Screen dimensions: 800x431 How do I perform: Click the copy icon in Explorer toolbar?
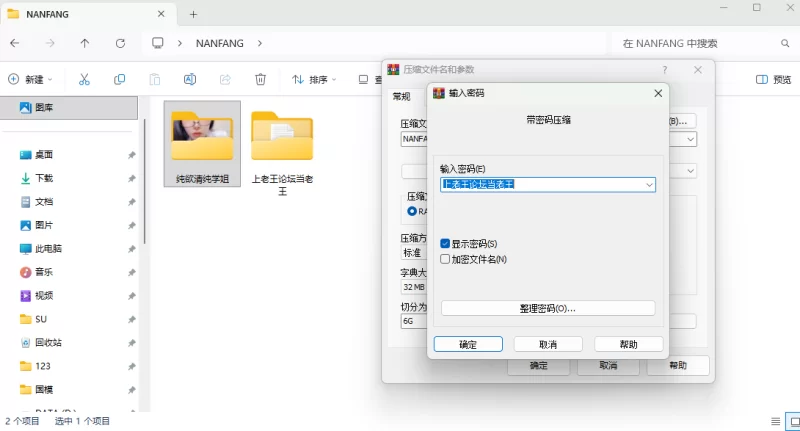coord(120,79)
